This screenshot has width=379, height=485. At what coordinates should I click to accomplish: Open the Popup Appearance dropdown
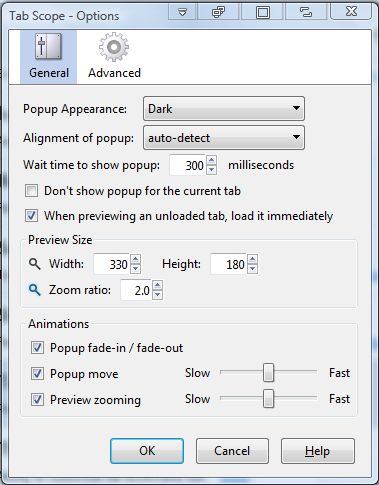pos(224,109)
